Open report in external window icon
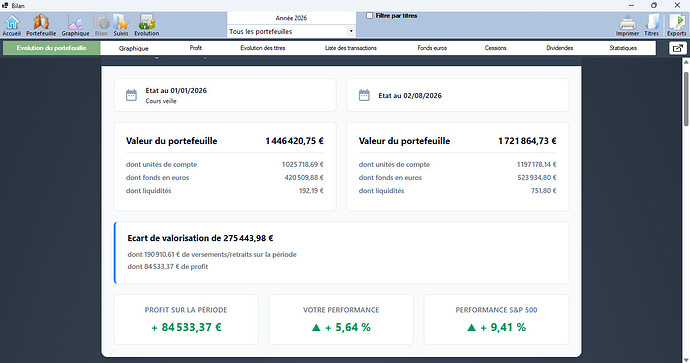 tap(678, 48)
